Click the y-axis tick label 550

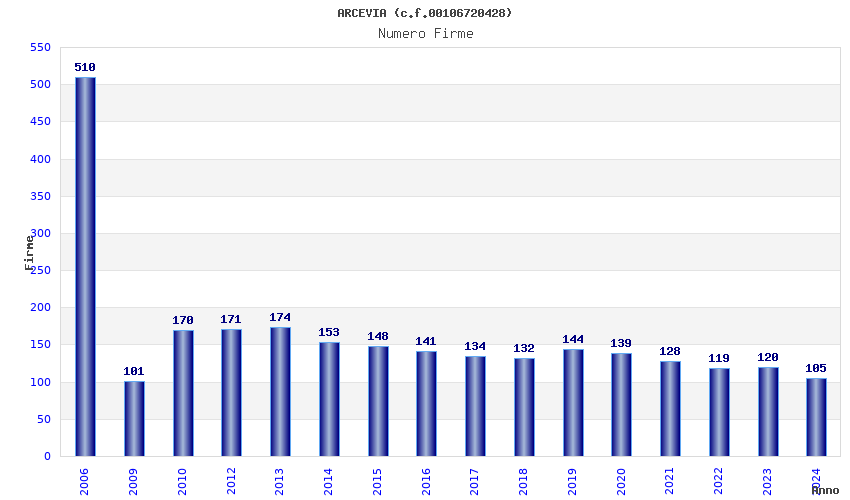(41, 48)
